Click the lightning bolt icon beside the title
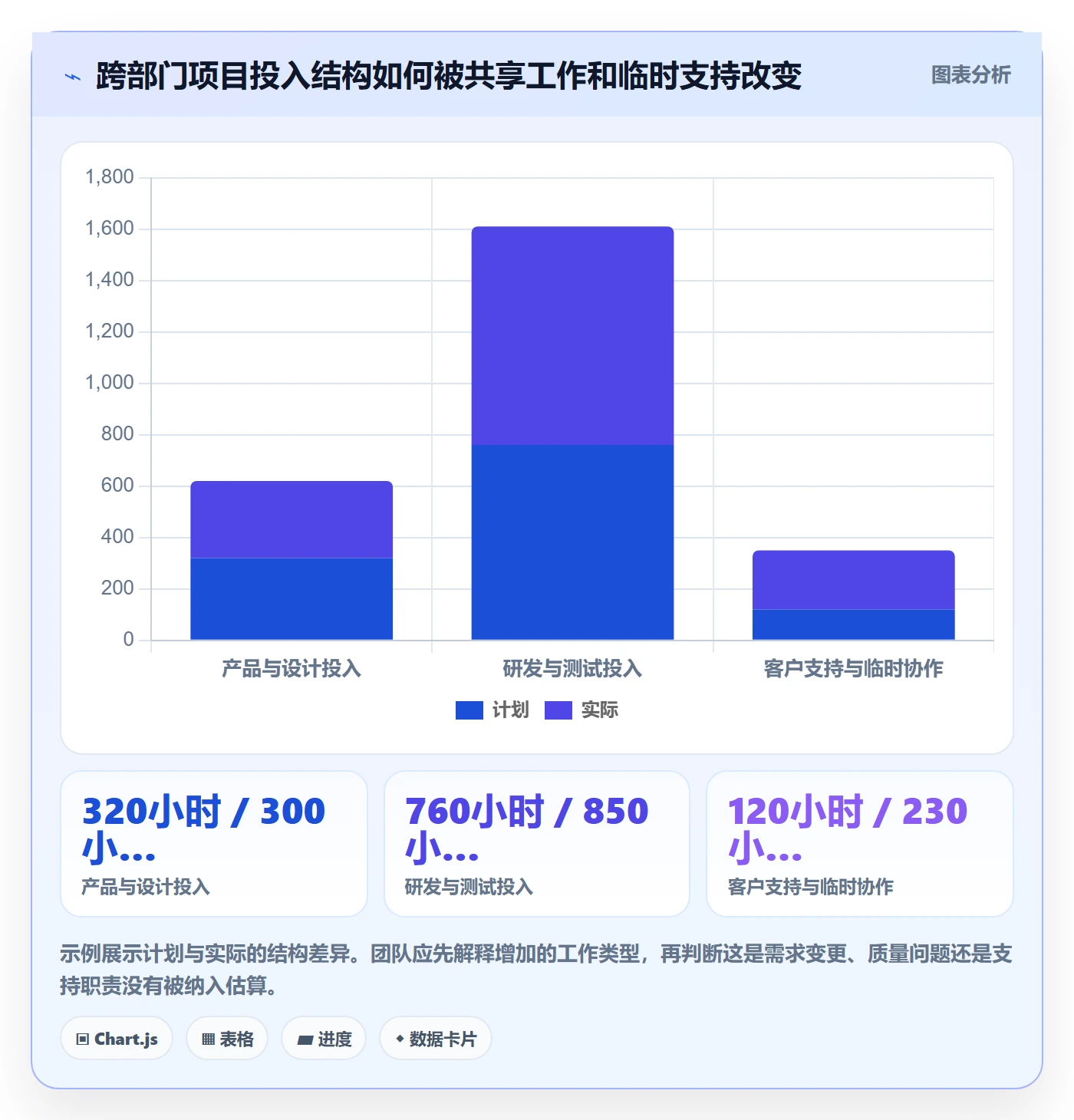1074x1120 pixels. [x=73, y=77]
